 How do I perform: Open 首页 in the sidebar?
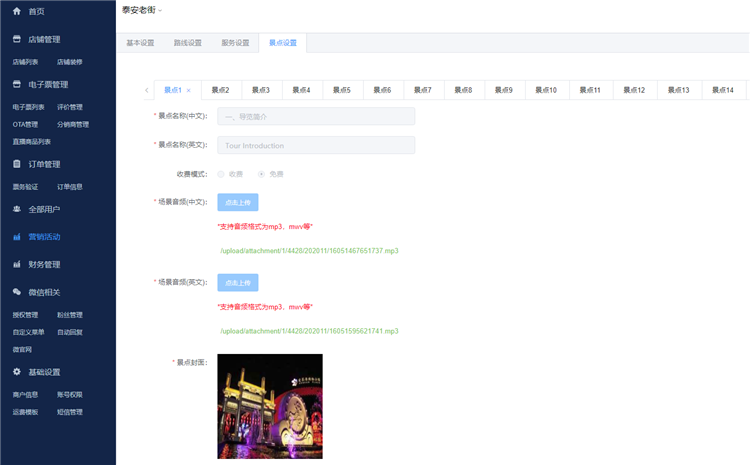pyautogui.click(x=36, y=11)
